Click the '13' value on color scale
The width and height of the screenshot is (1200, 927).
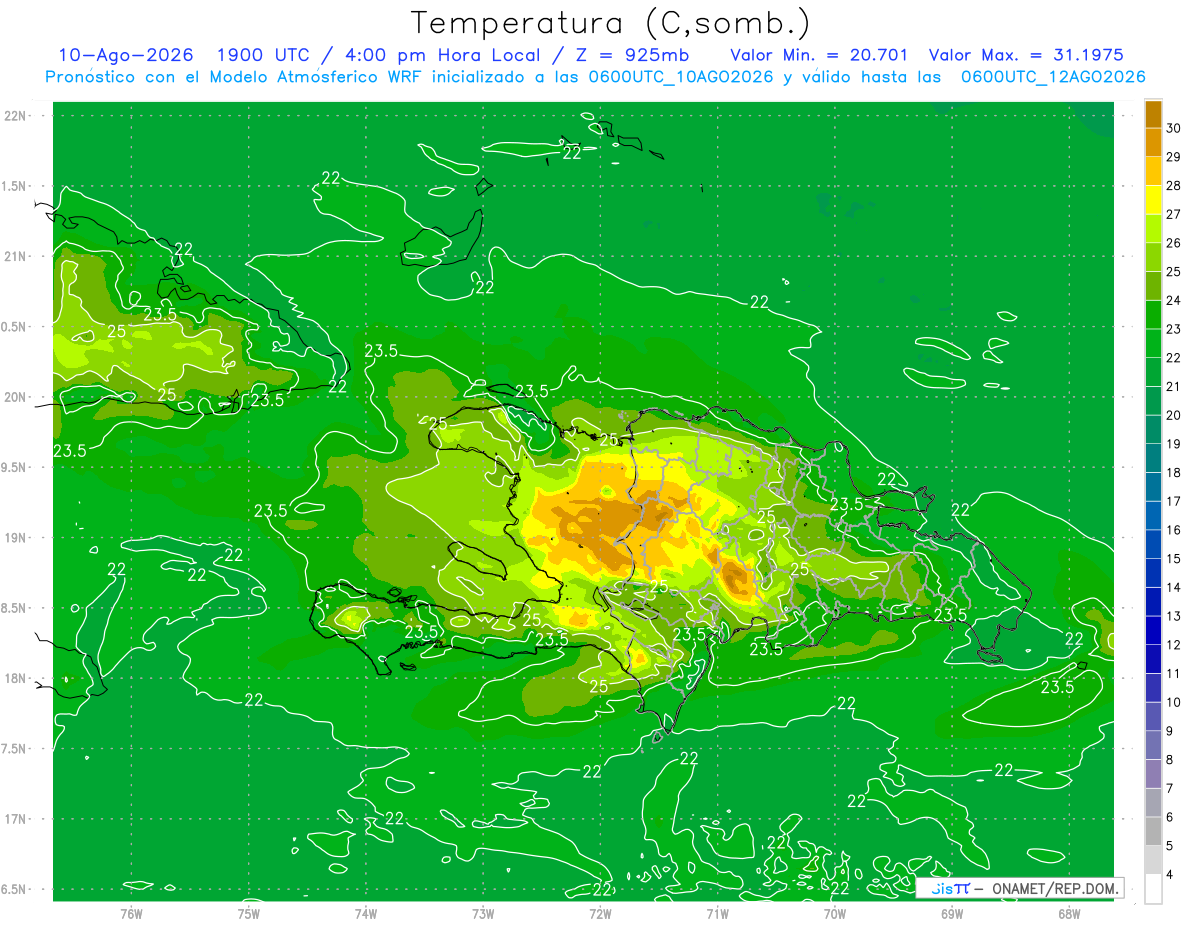1173,616
